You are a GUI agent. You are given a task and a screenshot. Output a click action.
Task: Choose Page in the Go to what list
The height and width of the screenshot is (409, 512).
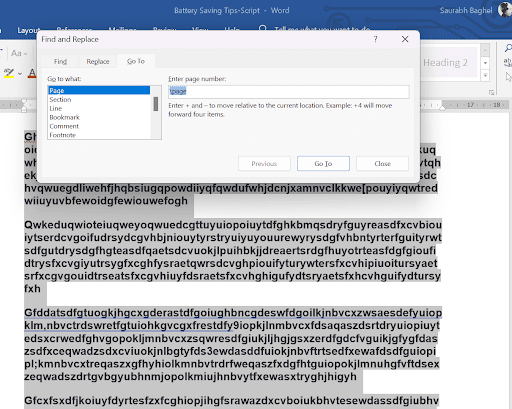(x=99, y=90)
